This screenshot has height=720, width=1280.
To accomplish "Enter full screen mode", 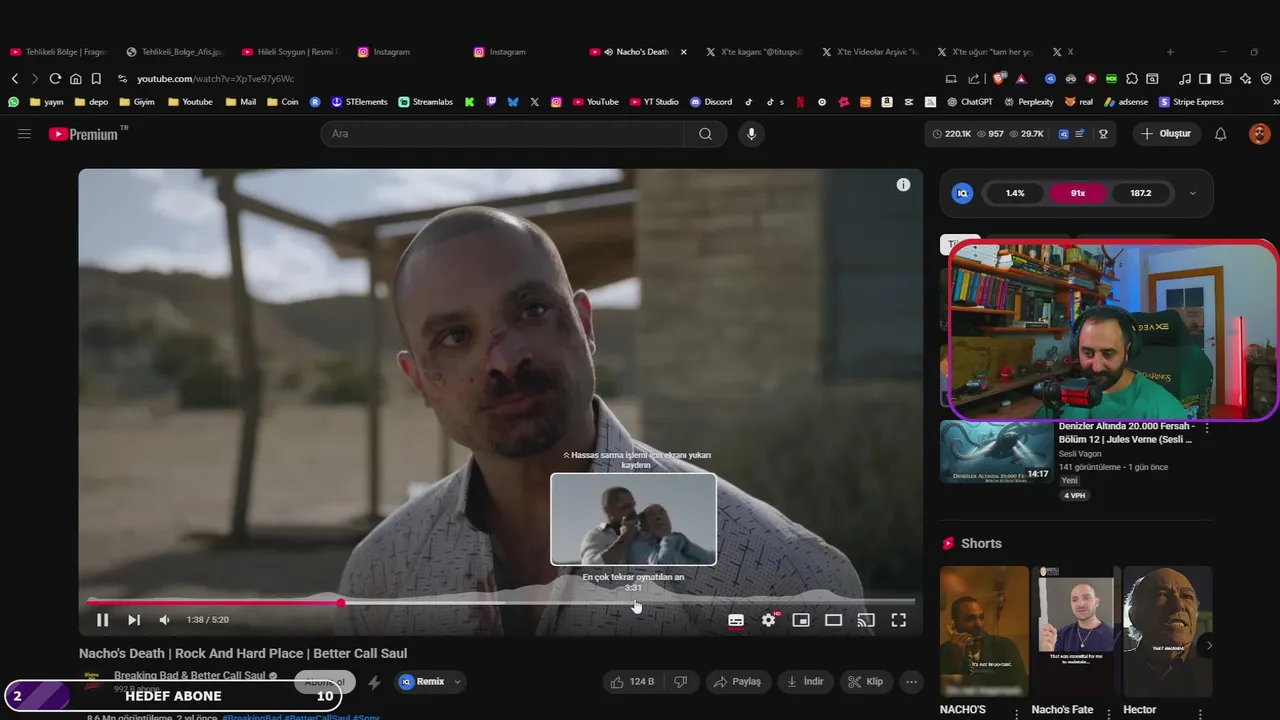I will (x=899, y=620).
